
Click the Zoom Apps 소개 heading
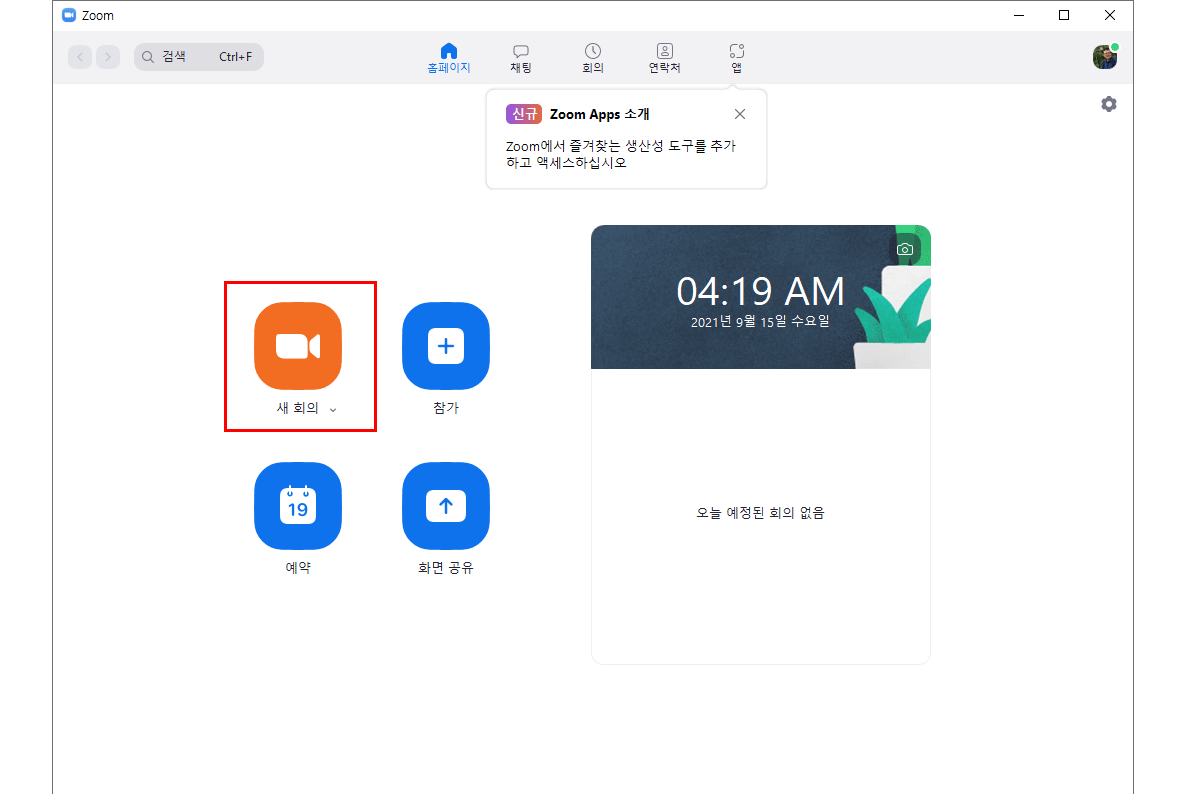point(599,114)
